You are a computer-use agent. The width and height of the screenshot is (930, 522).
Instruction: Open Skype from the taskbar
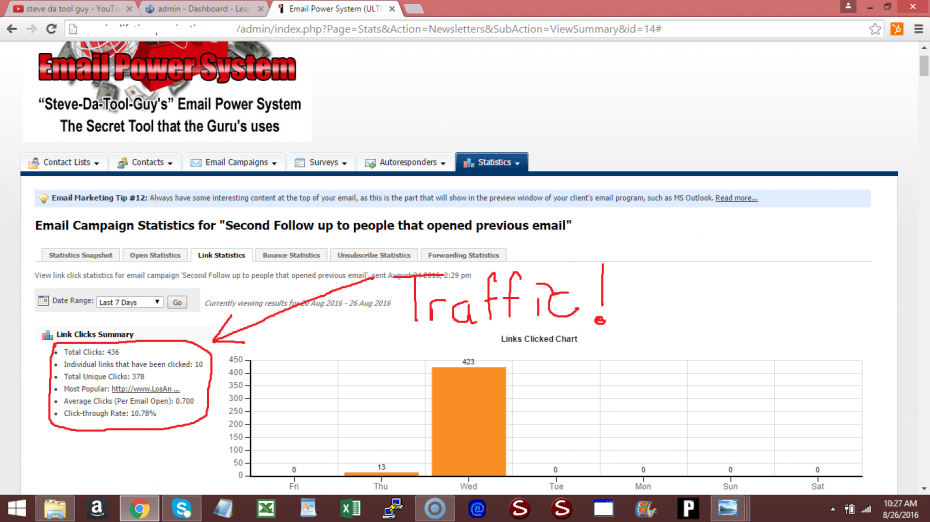point(181,507)
